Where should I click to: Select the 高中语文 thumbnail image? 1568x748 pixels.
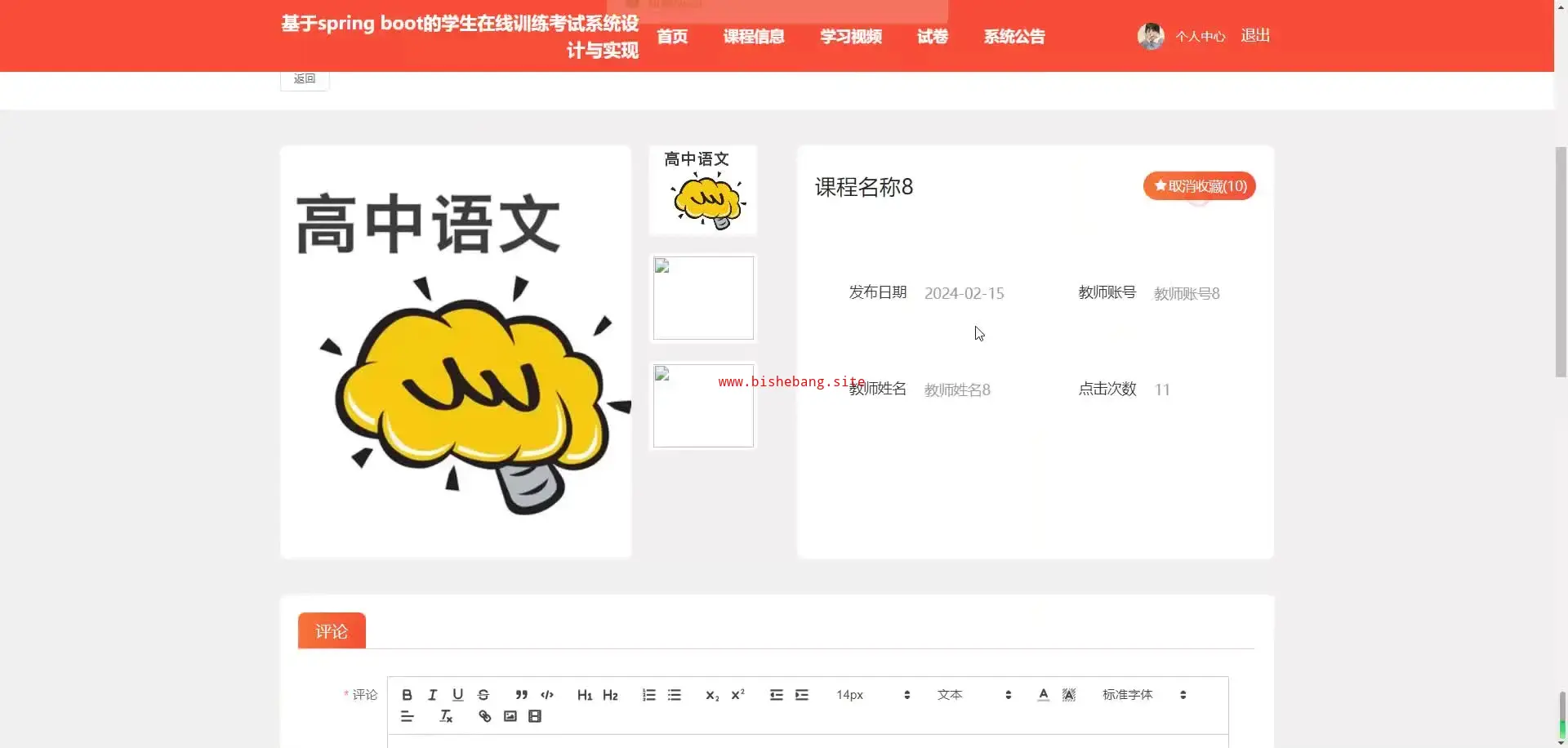point(703,190)
